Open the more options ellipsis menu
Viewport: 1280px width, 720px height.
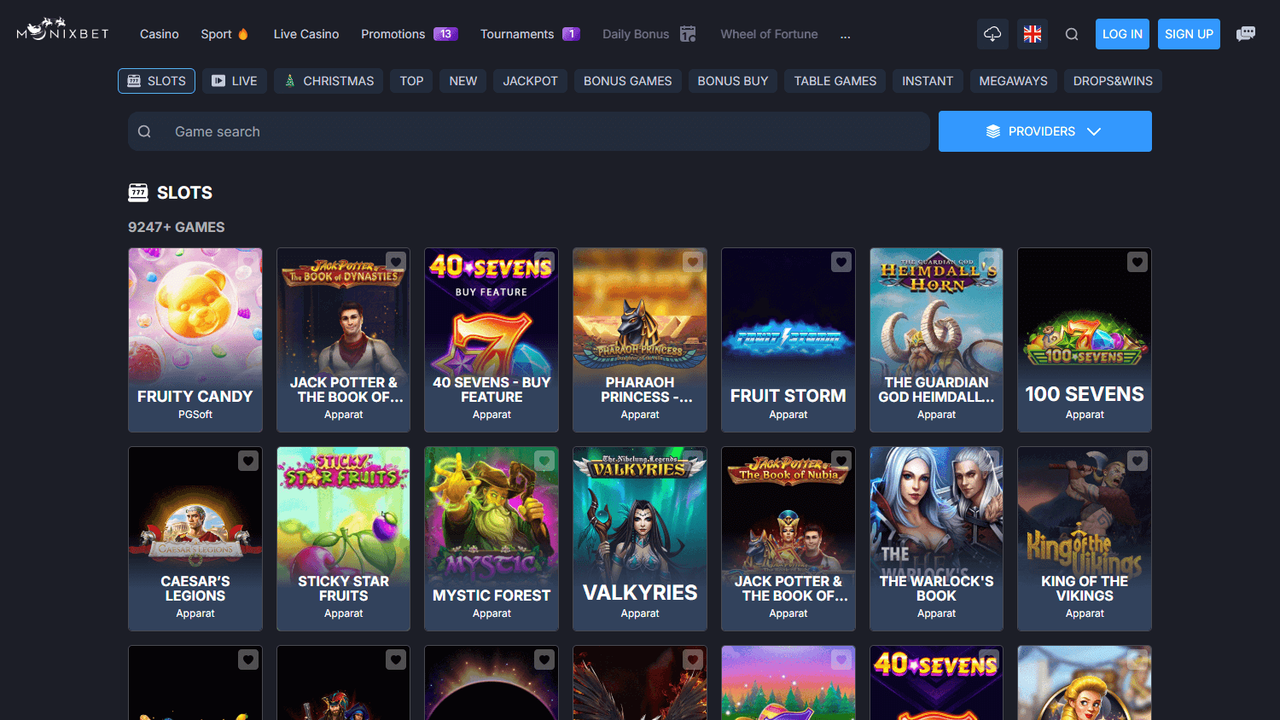846,34
